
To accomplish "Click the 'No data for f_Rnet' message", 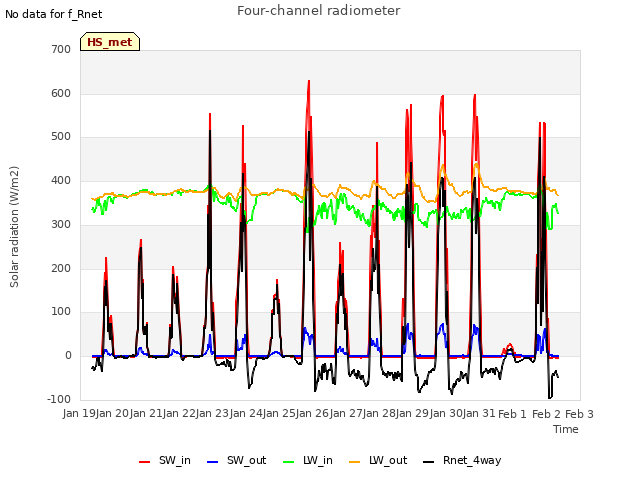I will point(53,14).
